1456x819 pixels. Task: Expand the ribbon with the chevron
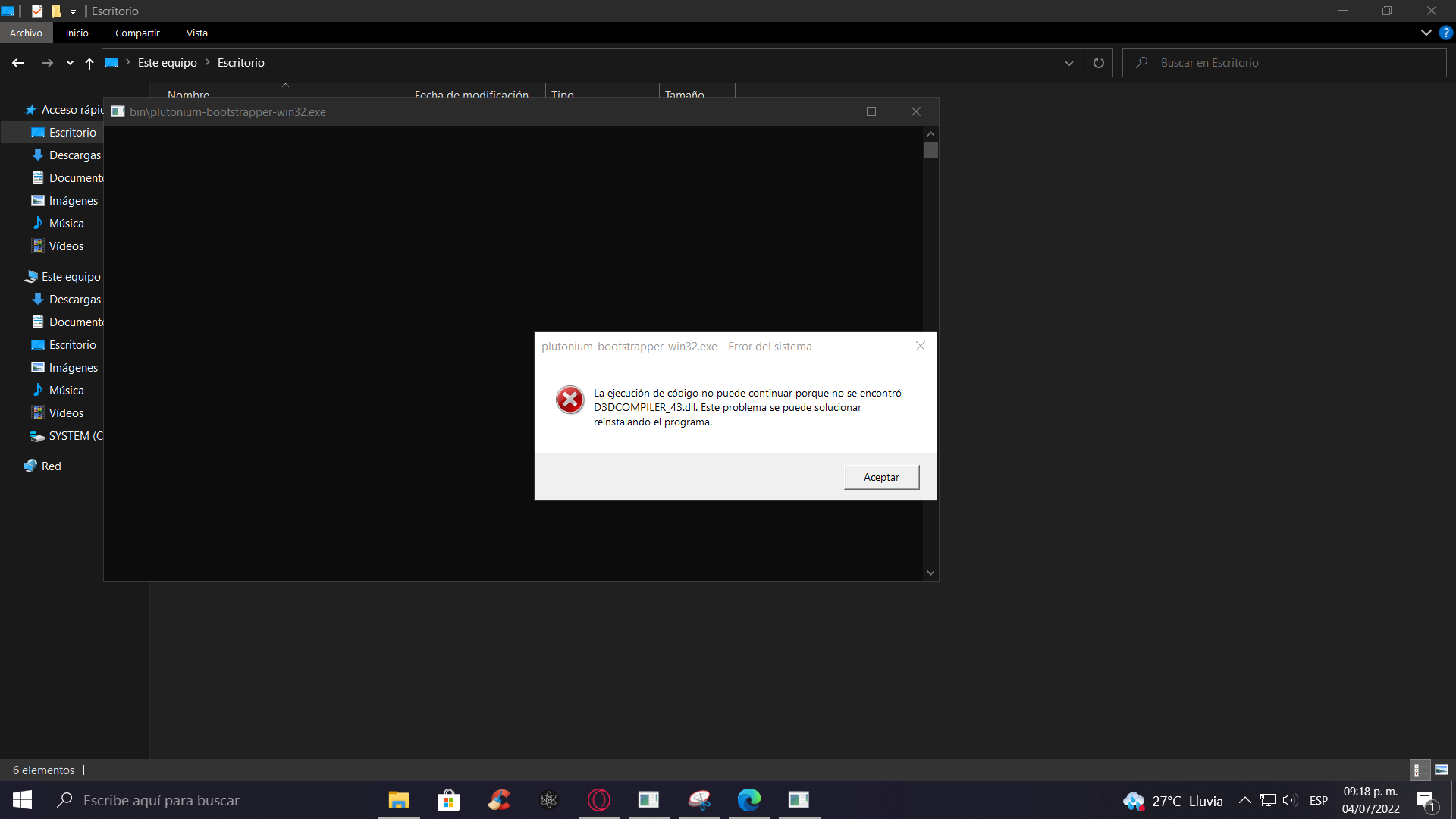coord(1426,33)
